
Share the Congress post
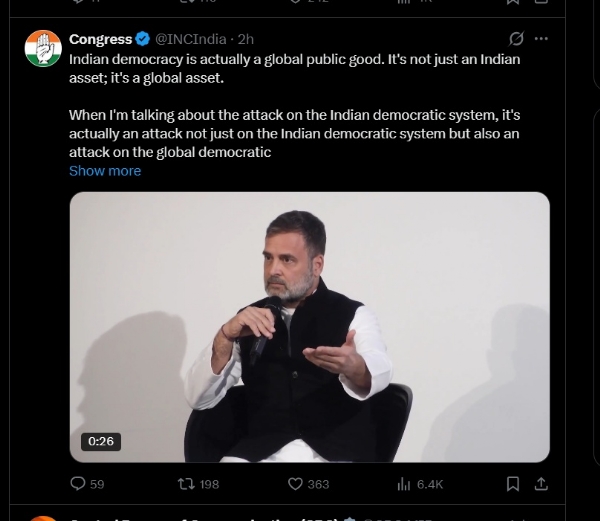pos(541,484)
